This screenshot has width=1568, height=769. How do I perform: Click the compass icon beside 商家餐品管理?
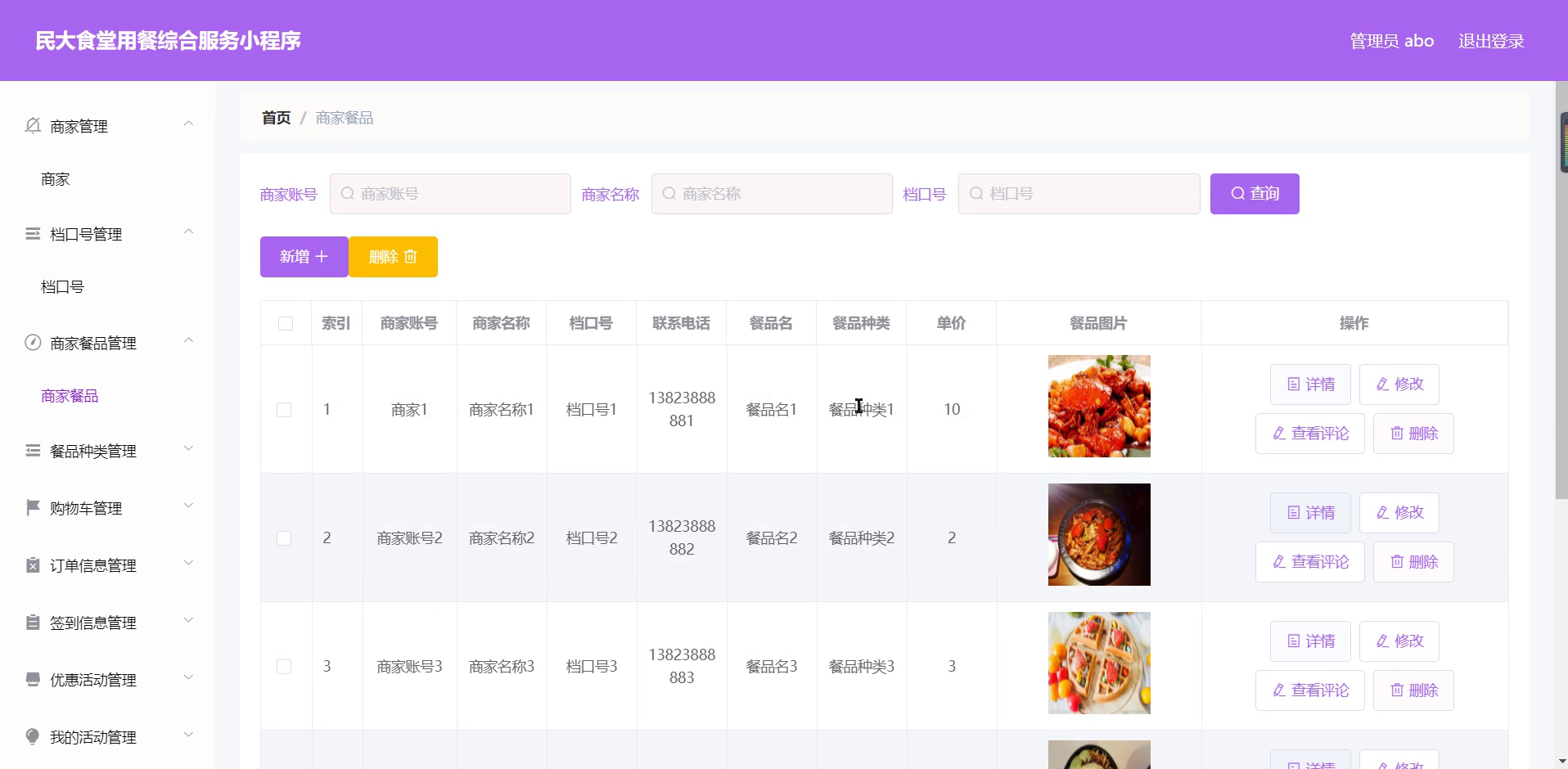(x=33, y=343)
